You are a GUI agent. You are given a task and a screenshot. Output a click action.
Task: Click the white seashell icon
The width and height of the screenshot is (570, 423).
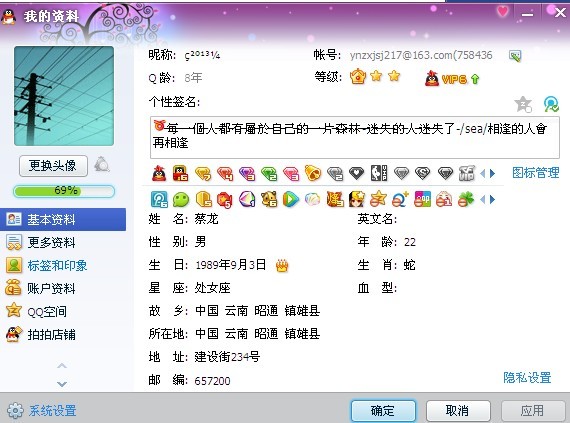[x=313, y=199]
